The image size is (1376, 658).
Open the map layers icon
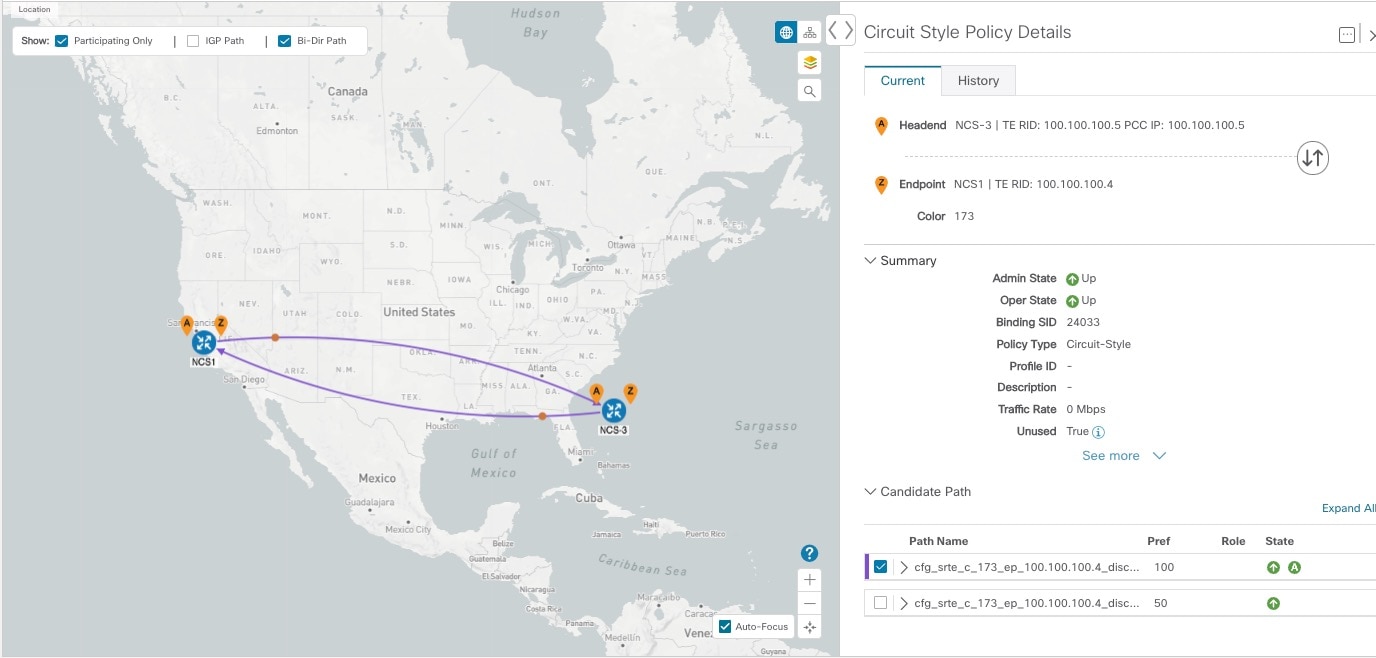pyautogui.click(x=810, y=63)
